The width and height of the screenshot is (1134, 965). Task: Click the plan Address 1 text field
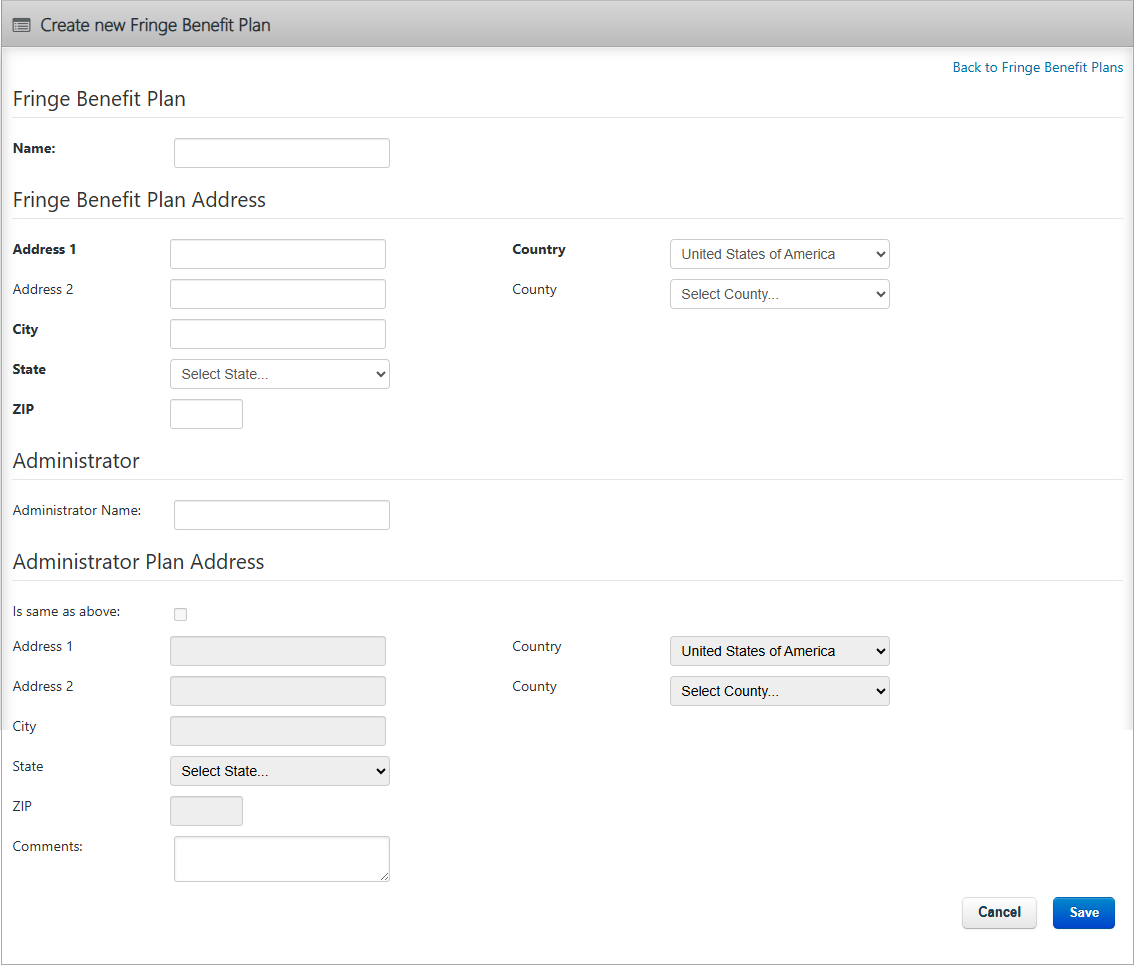coord(277,254)
